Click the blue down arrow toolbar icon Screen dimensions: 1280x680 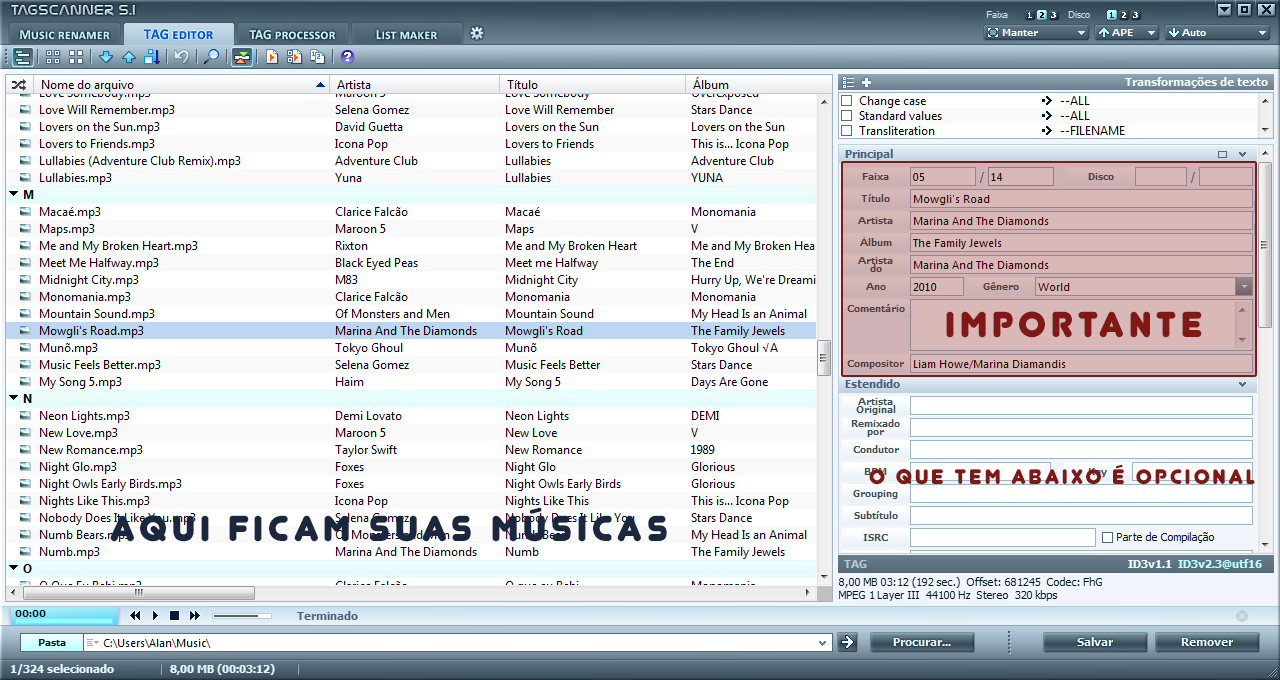tap(106, 57)
